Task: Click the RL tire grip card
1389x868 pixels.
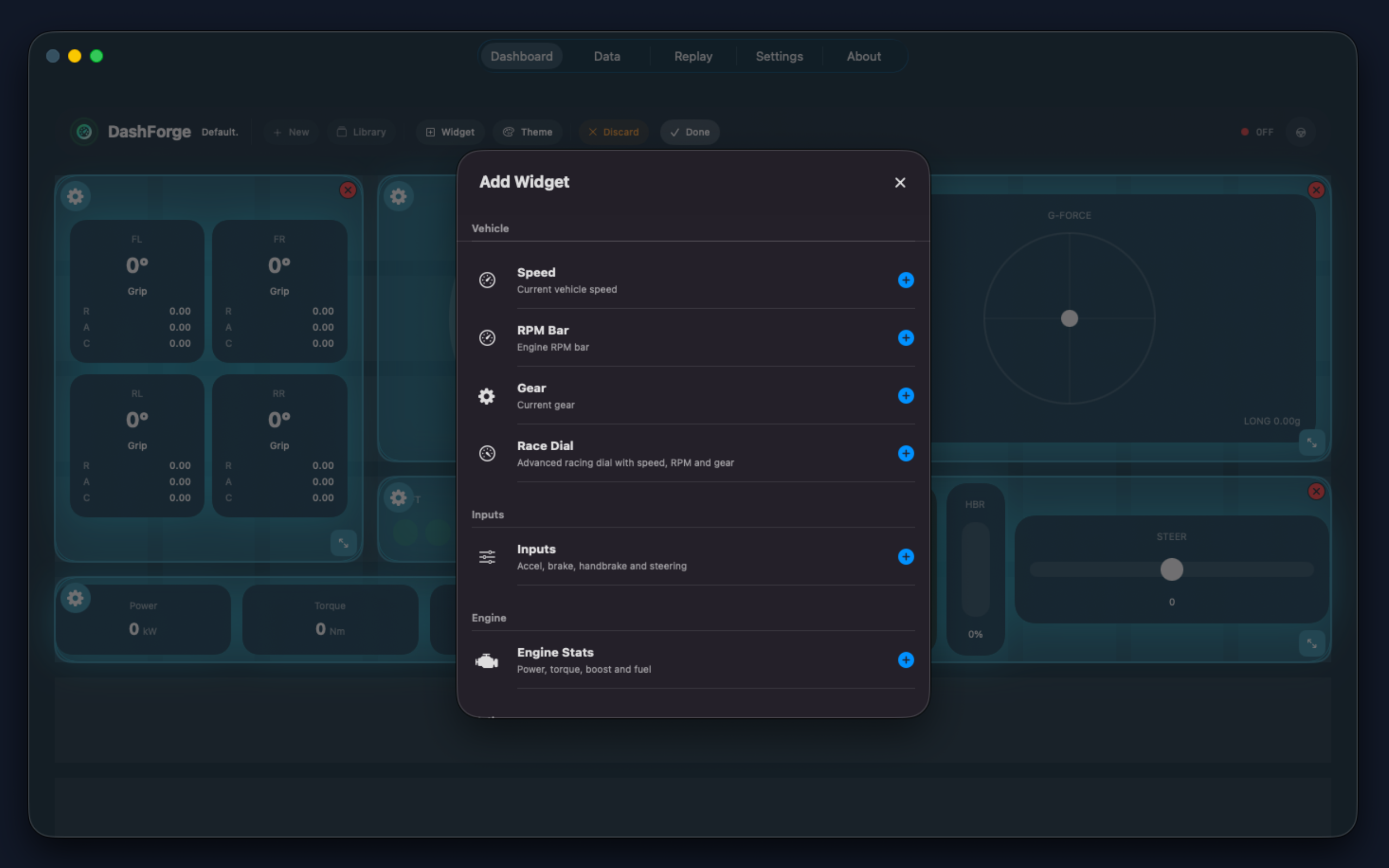Action: point(137,445)
